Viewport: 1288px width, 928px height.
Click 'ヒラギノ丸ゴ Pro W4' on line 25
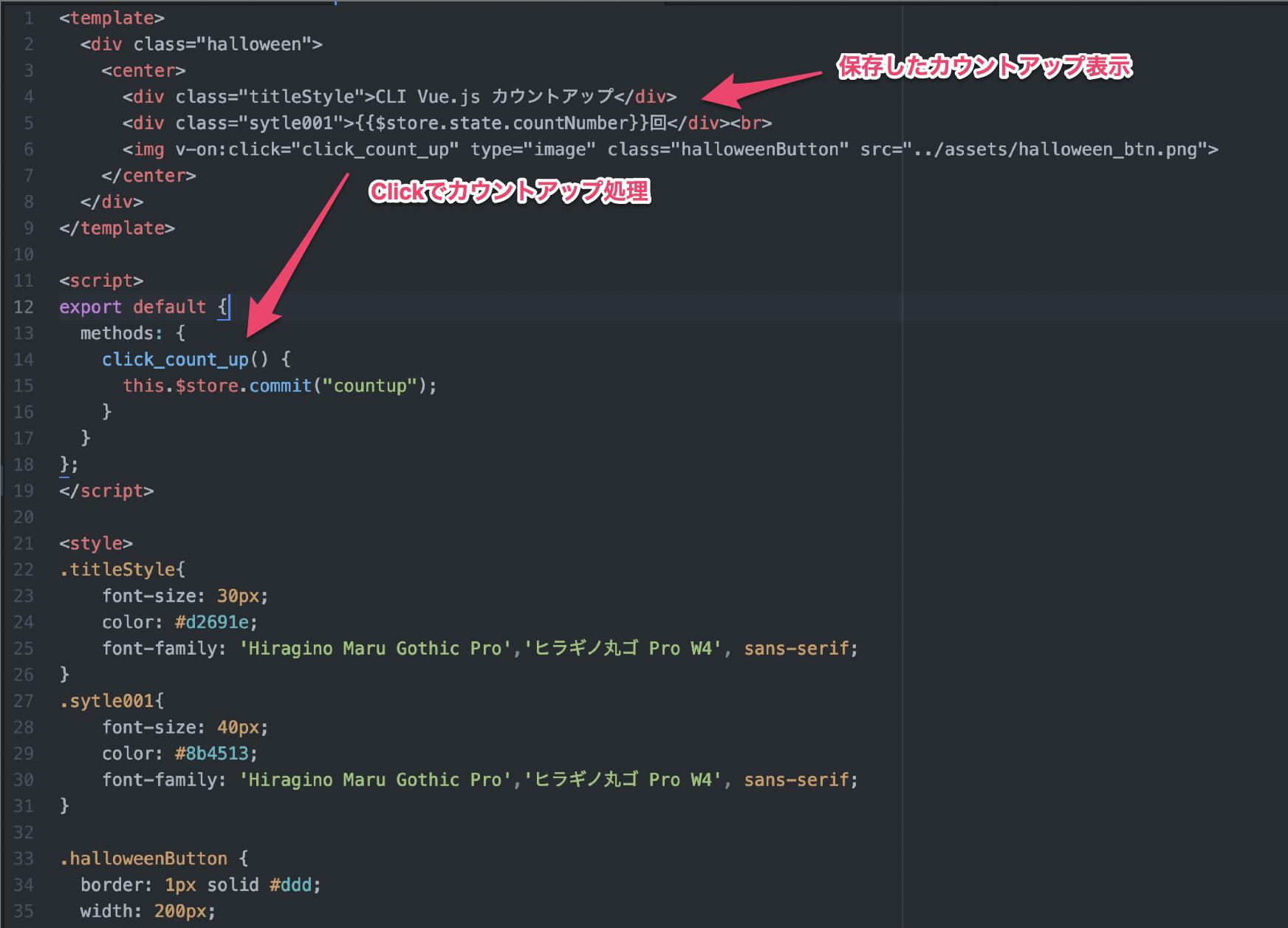(623, 649)
